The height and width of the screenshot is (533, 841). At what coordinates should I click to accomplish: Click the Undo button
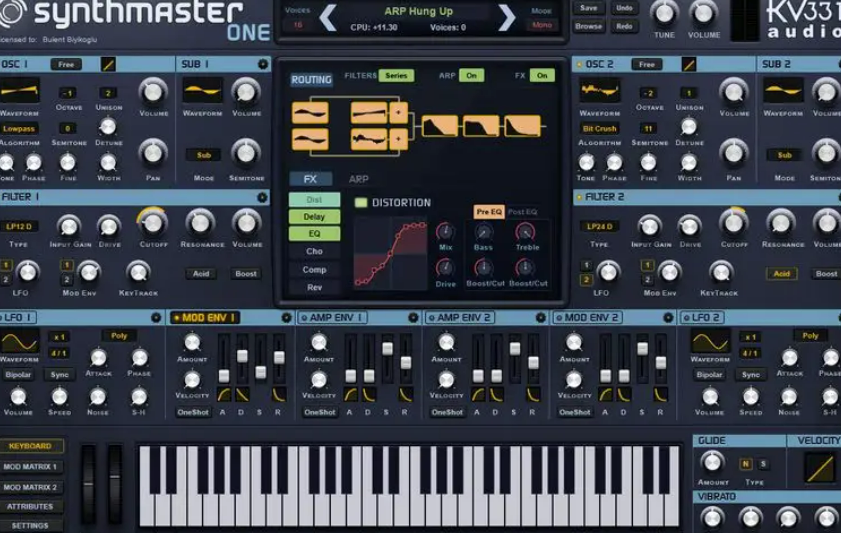[624, 8]
